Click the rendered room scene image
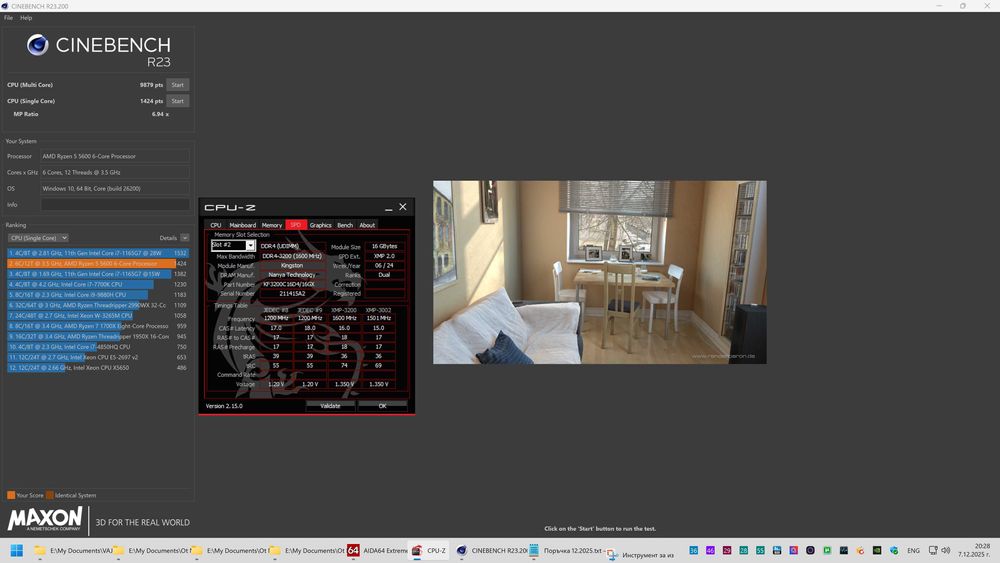This screenshot has width=1000, height=563. (599, 272)
